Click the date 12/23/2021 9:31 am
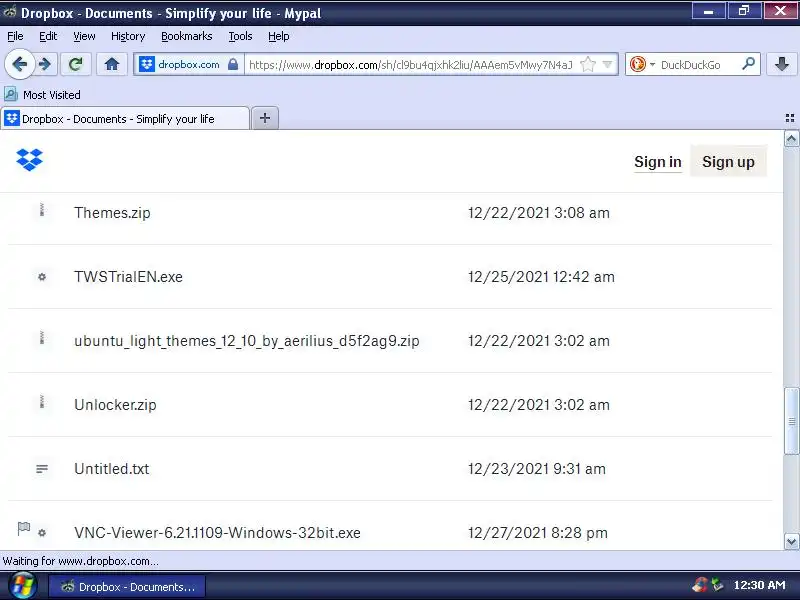The image size is (800, 600). click(537, 469)
